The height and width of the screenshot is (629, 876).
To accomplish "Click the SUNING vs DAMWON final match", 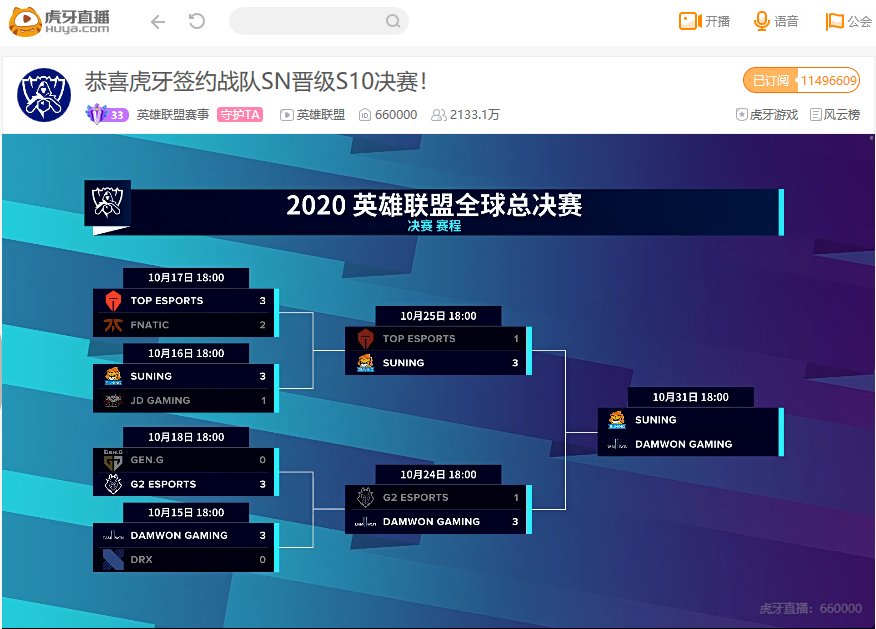I will (x=688, y=432).
